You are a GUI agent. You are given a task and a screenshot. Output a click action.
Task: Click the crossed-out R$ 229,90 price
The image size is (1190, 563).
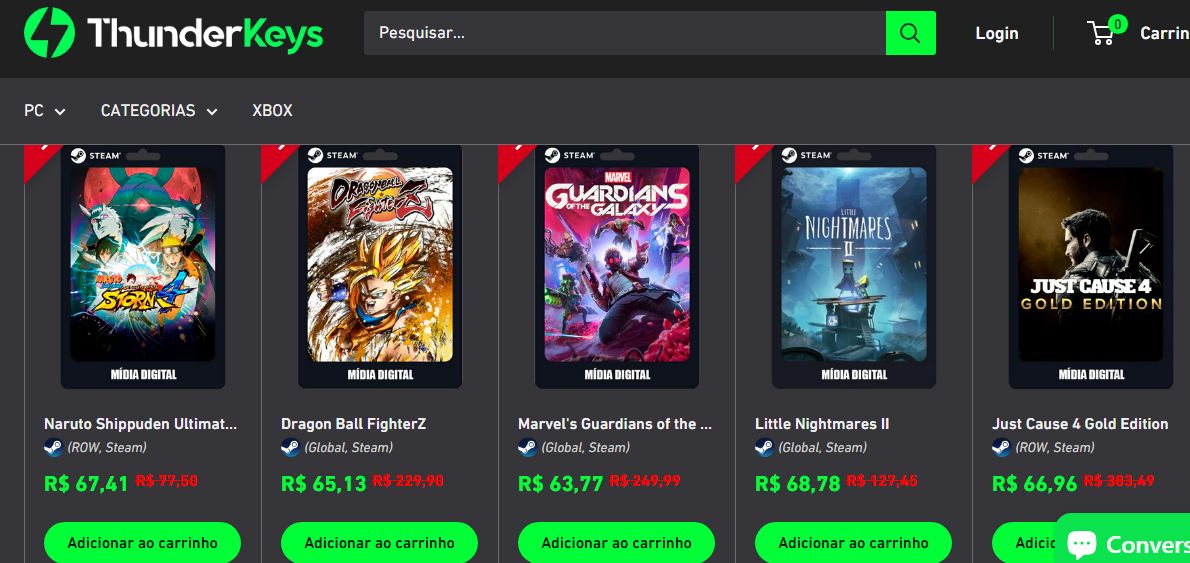[x=408, y=481]
